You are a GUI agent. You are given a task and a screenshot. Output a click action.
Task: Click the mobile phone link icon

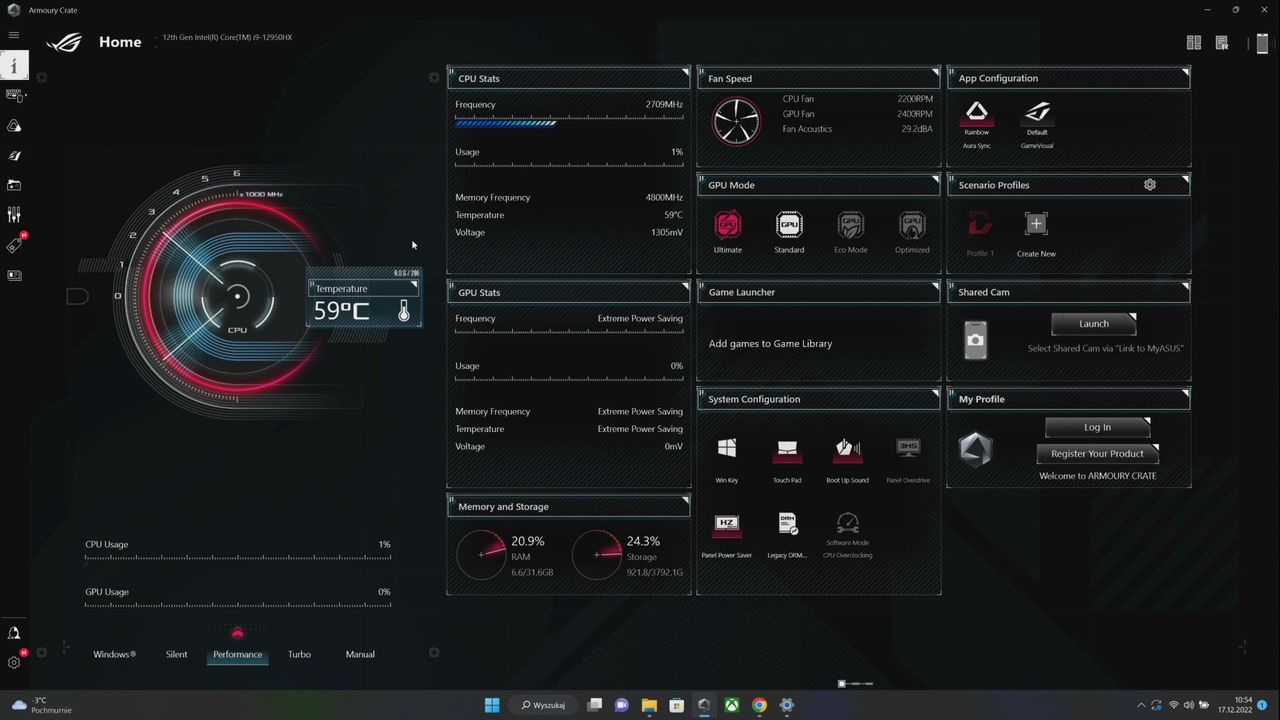(1262, 43)
